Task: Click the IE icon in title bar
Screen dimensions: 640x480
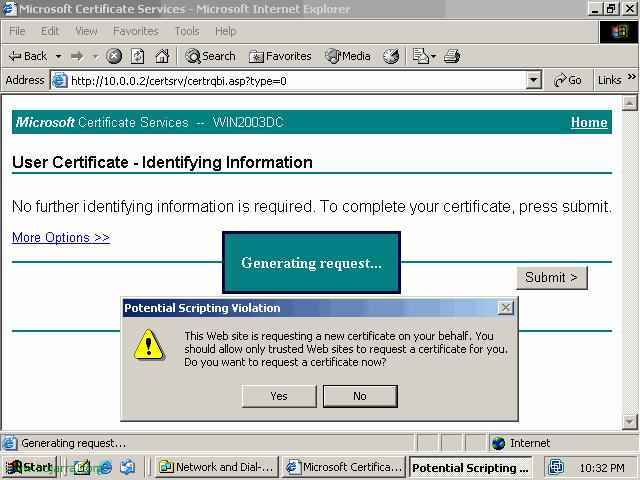Action: [10, 9]
